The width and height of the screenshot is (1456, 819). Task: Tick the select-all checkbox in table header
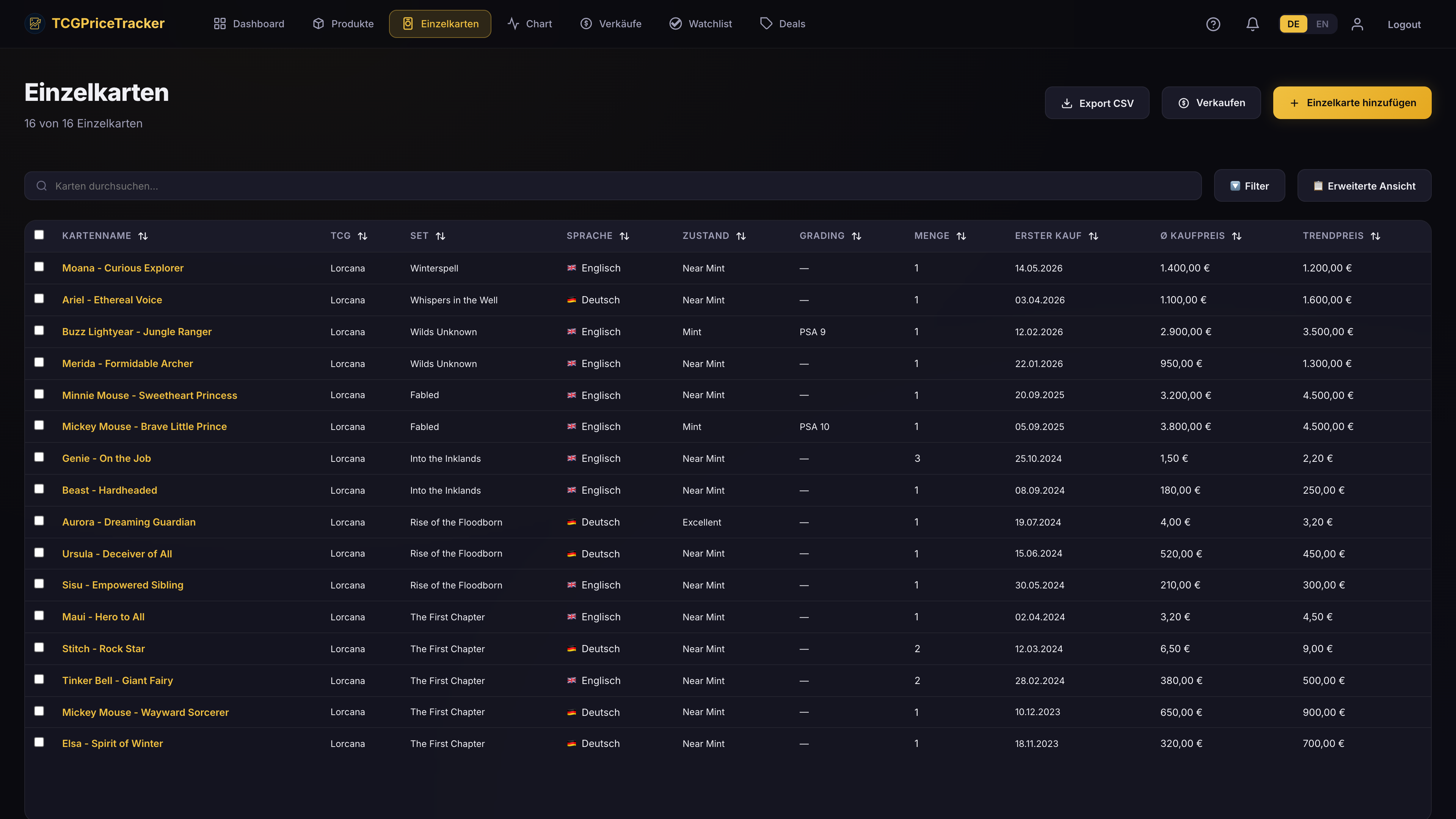(39, 235)
